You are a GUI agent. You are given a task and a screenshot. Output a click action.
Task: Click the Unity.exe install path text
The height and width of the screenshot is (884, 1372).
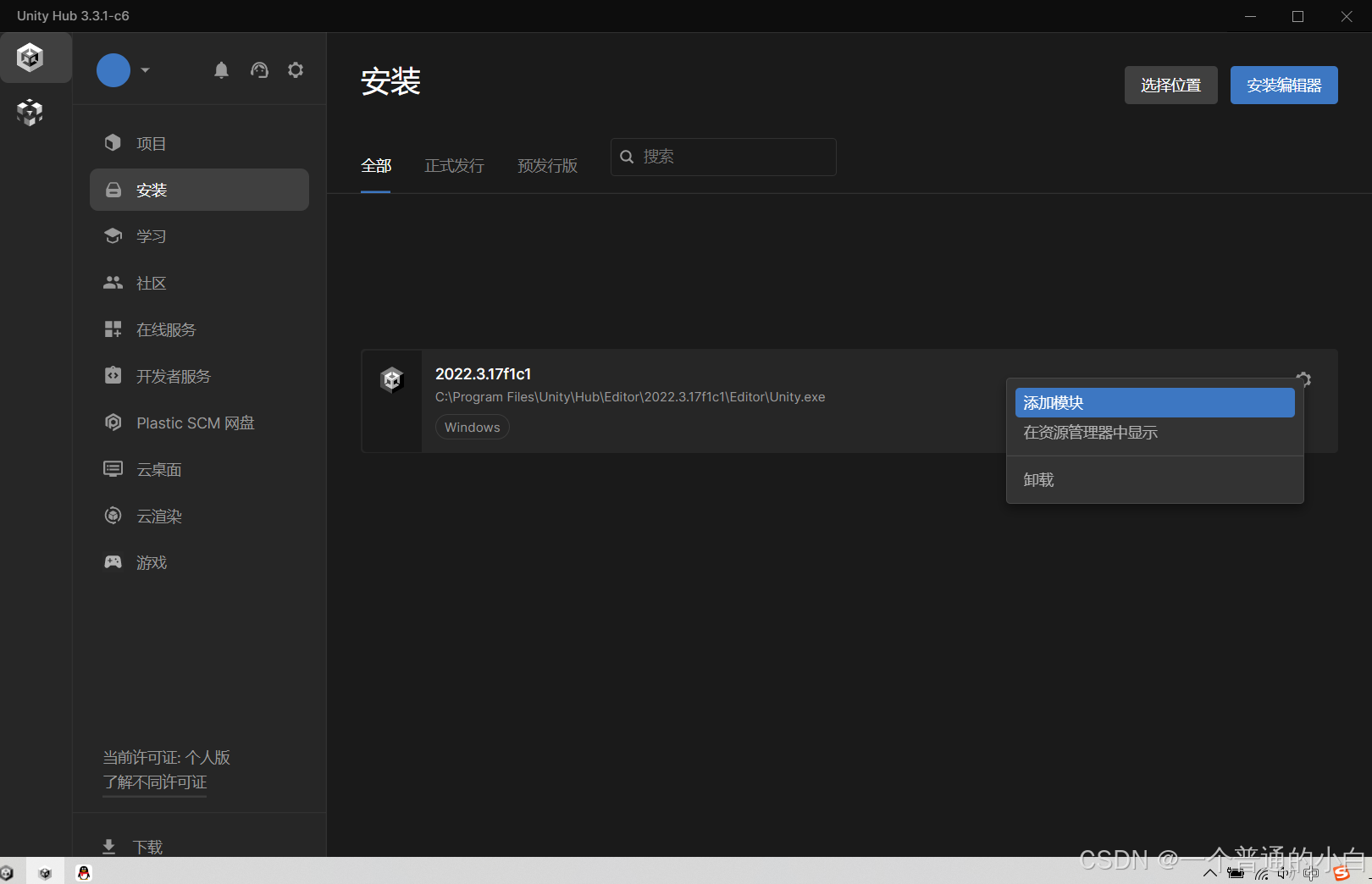630,397
